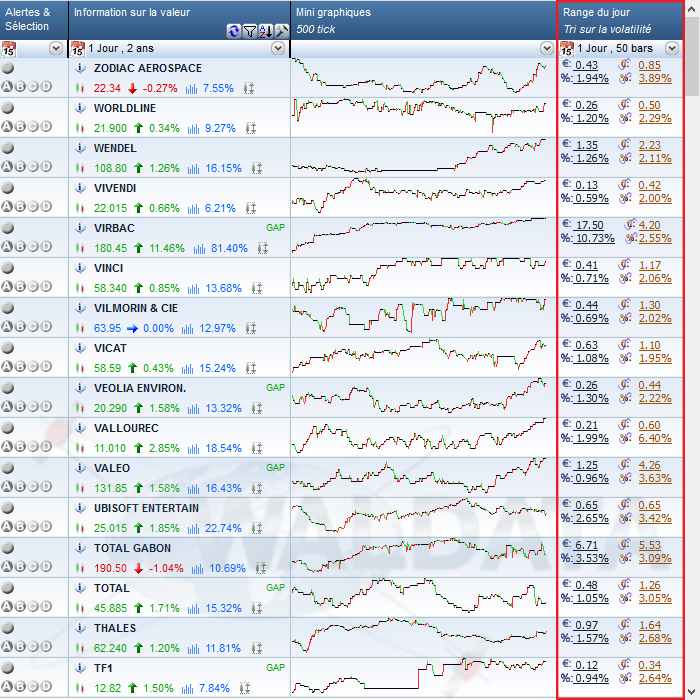
Task: Click the 81.40% value for VIRBAC
Action: pyautogui.click(x=229, y=248)
